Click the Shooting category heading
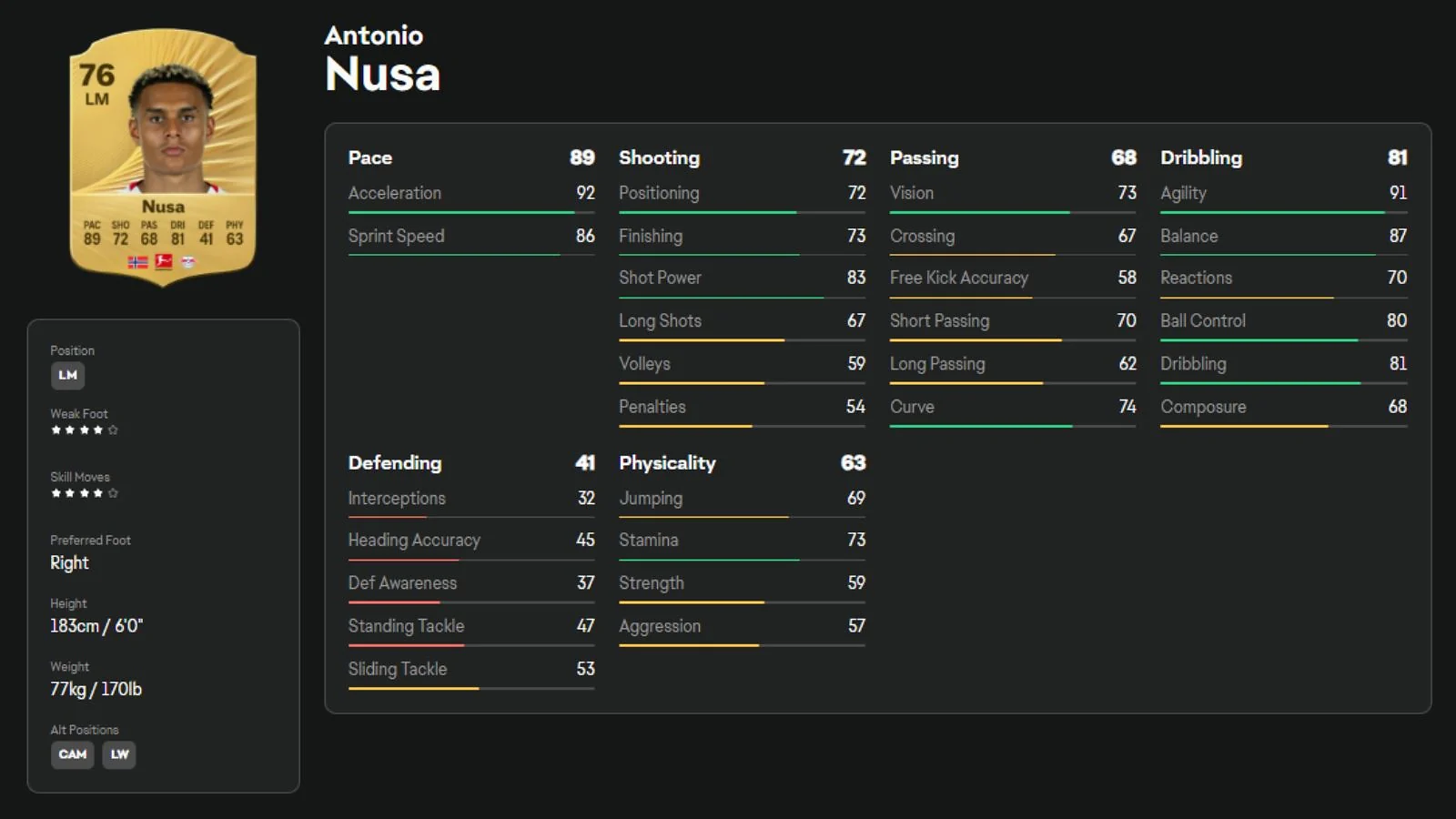 coord(660,157)
